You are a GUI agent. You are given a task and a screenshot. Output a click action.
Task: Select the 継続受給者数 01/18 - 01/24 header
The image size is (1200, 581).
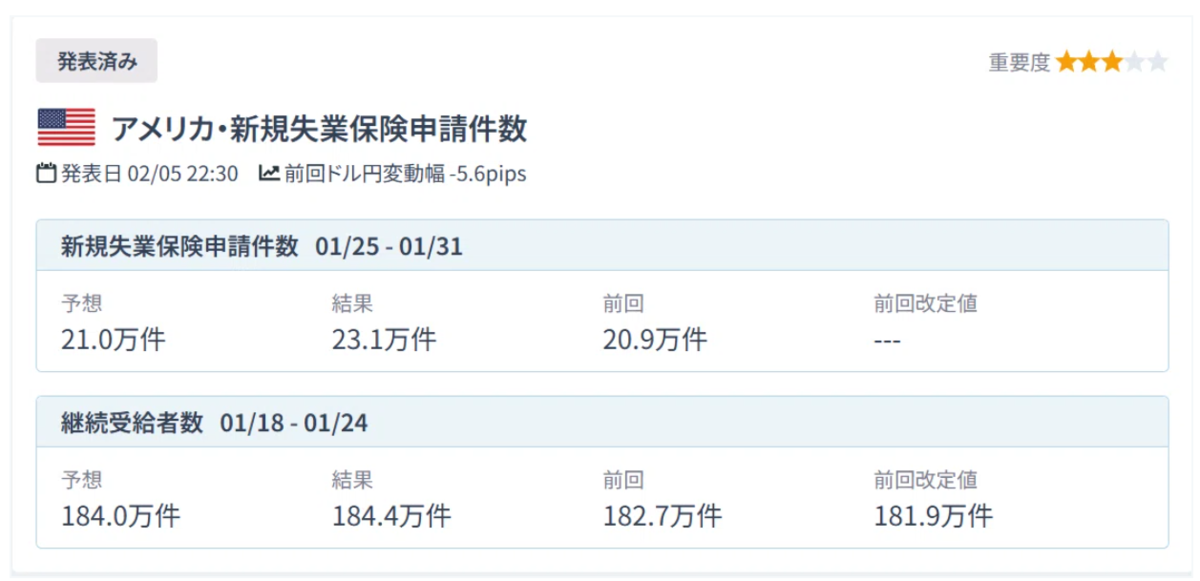(602, 422)
